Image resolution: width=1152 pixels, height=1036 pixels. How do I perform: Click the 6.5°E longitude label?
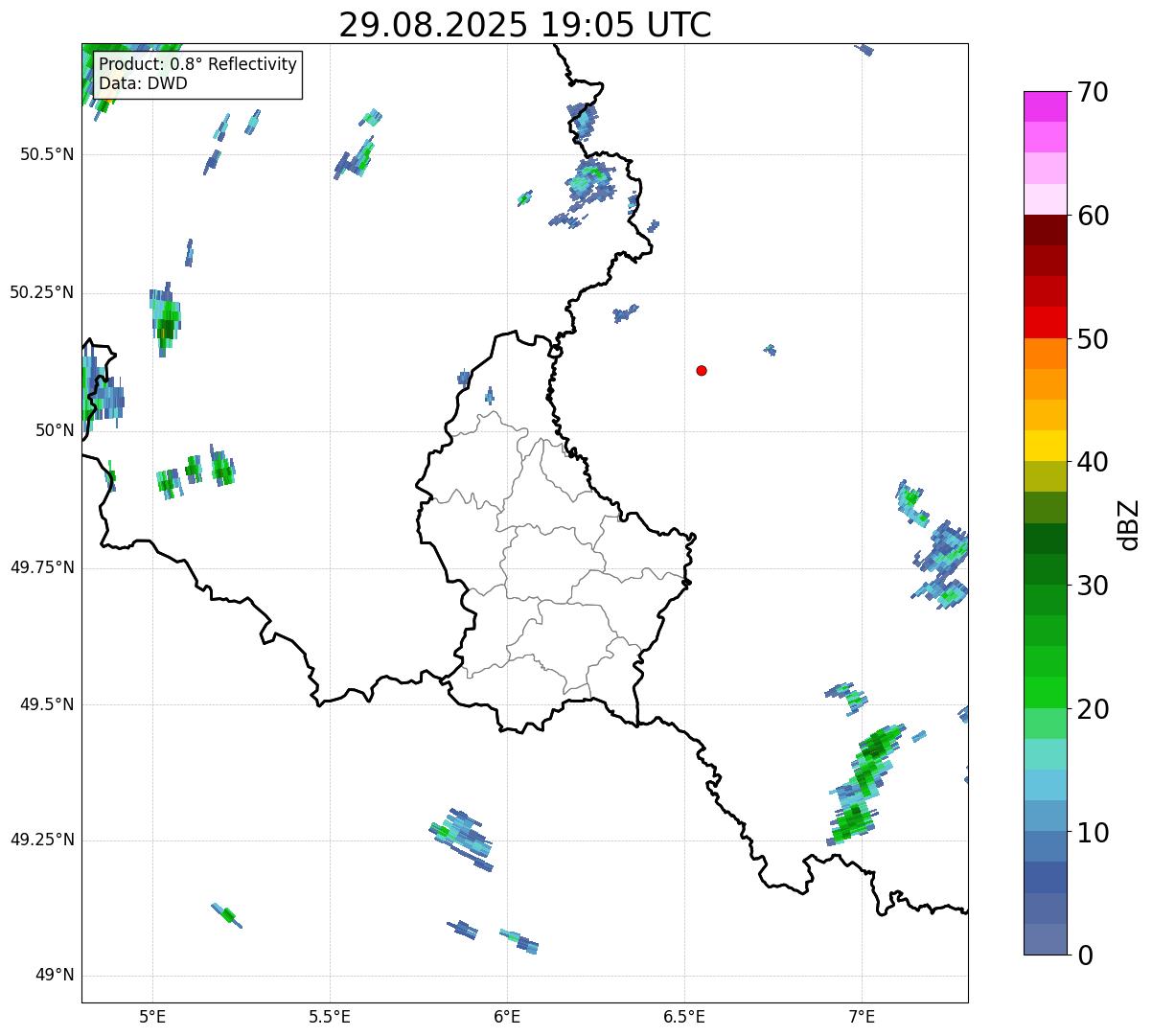click(684, 1016)
